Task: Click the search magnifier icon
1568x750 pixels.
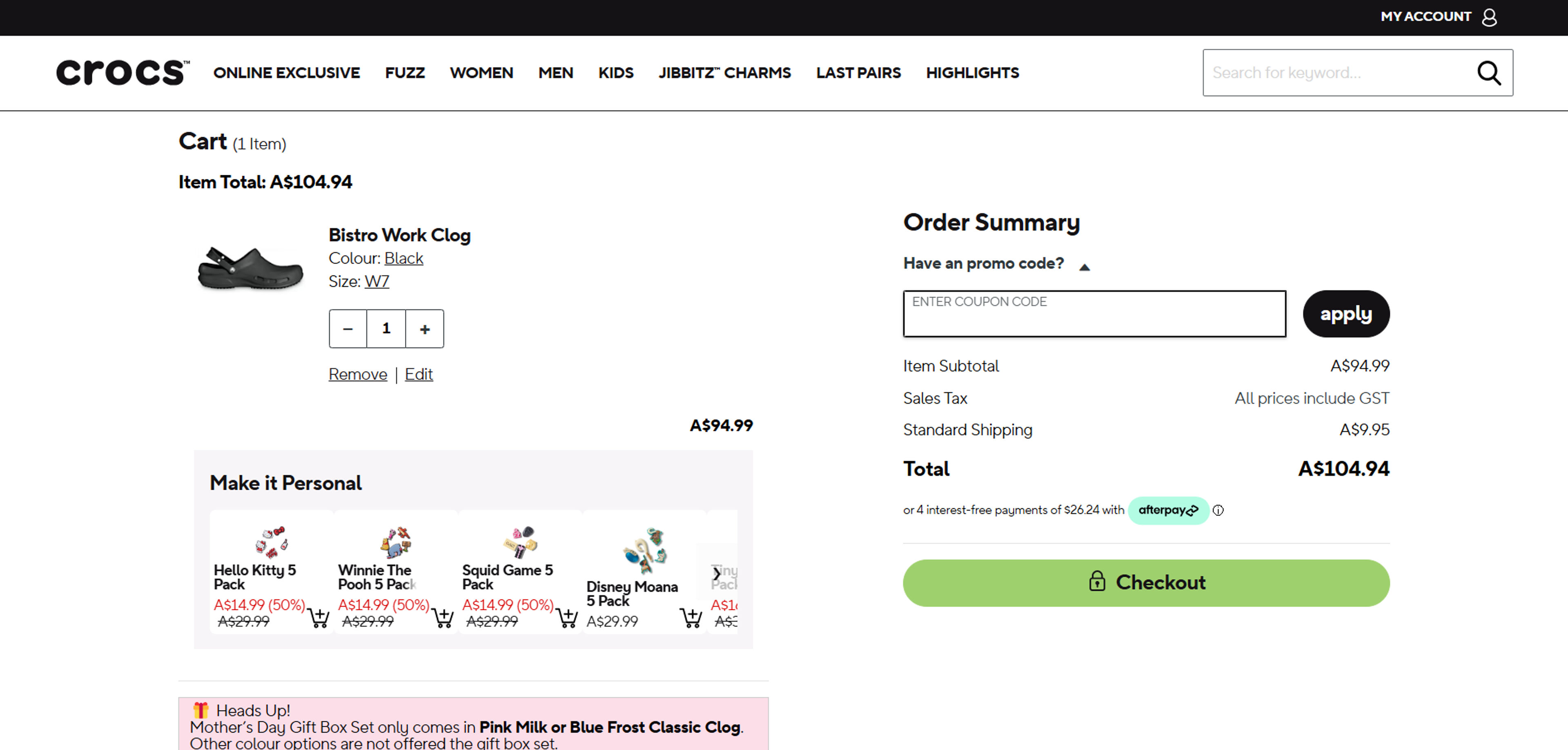Action: (x=1489, y=73)
